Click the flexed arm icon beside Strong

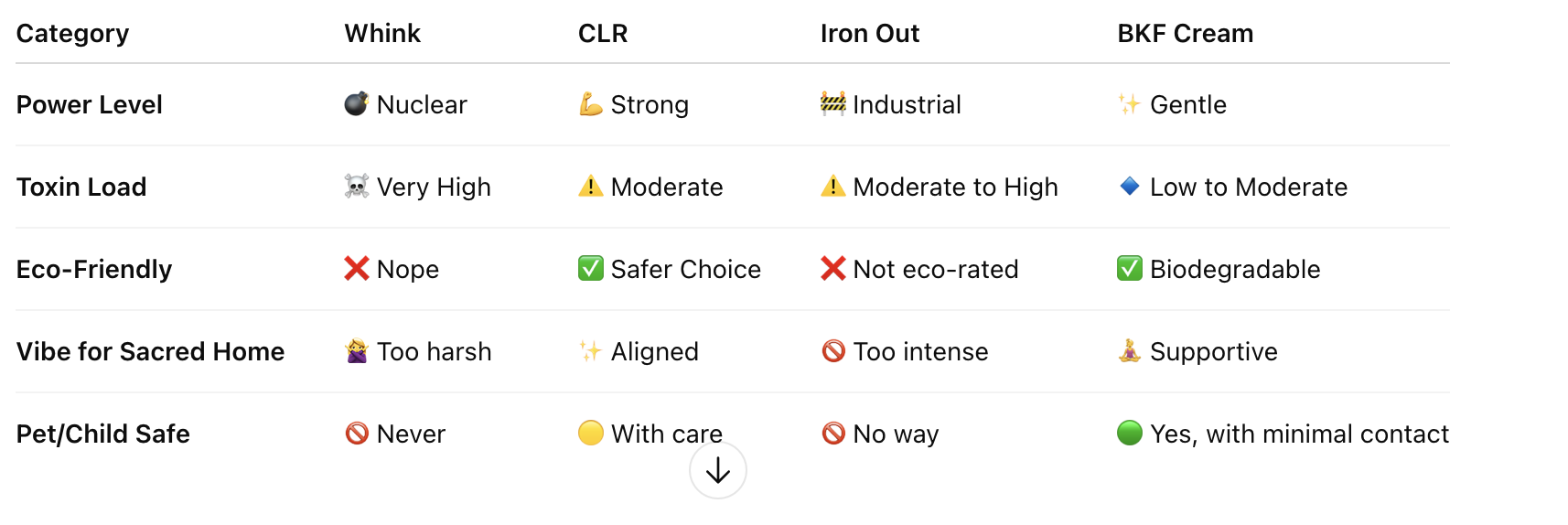[x=591, y=104]
